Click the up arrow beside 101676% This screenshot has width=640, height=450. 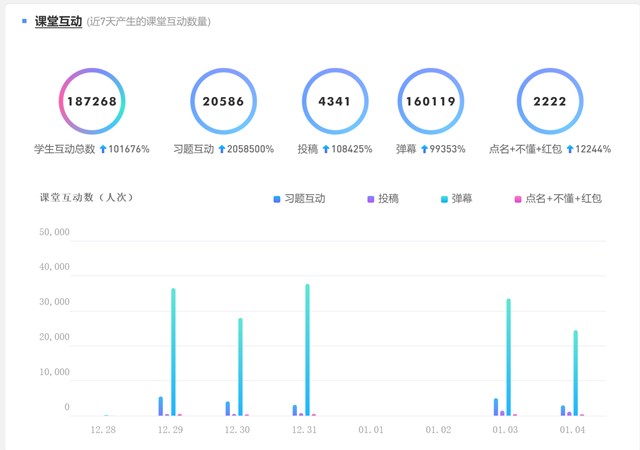tap(103, 149)
